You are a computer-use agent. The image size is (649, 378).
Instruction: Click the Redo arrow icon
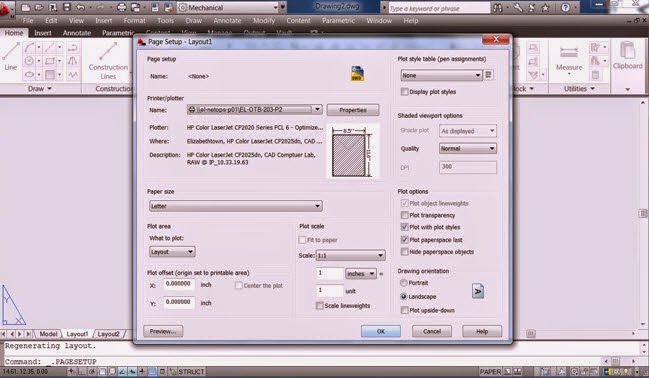(100, 7)
